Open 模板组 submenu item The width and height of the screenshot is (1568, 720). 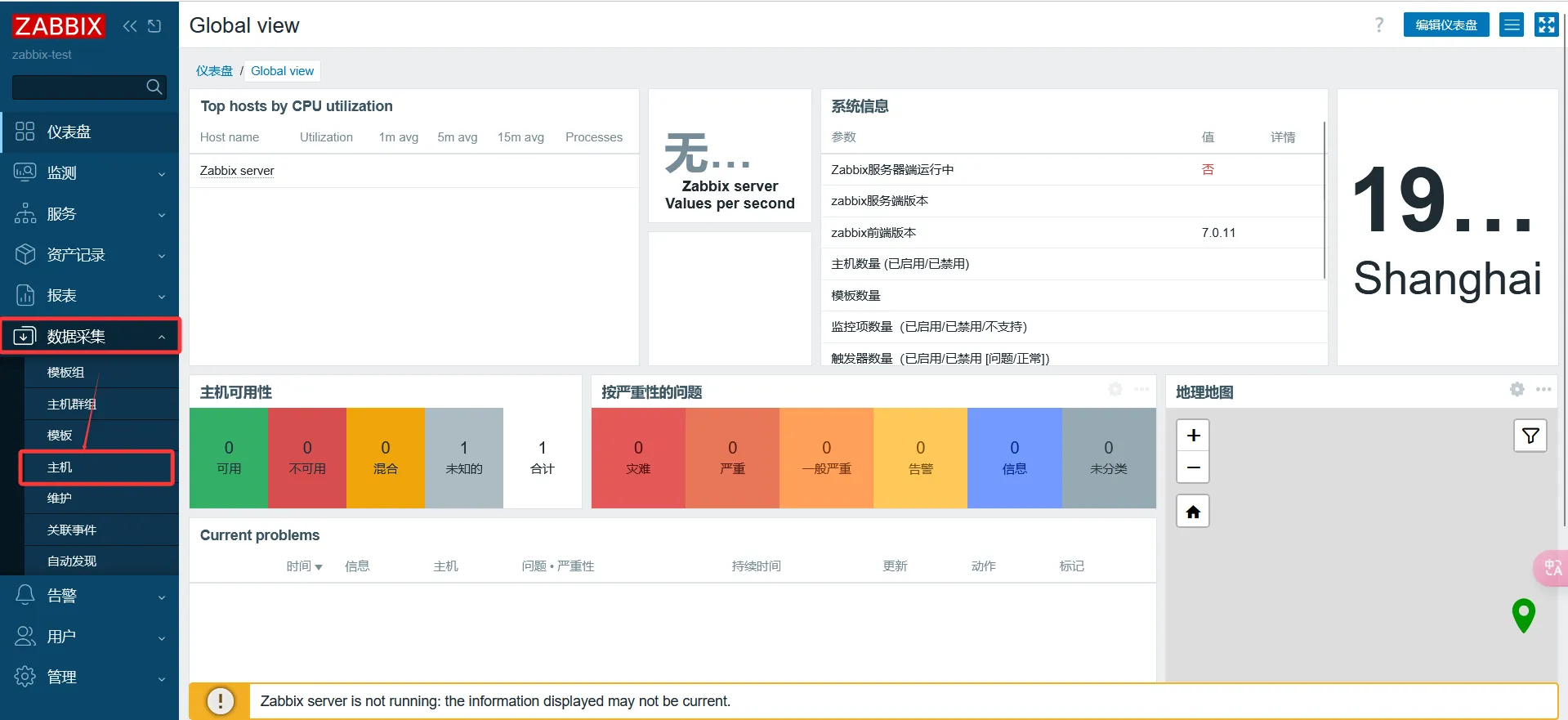point(101,372)
